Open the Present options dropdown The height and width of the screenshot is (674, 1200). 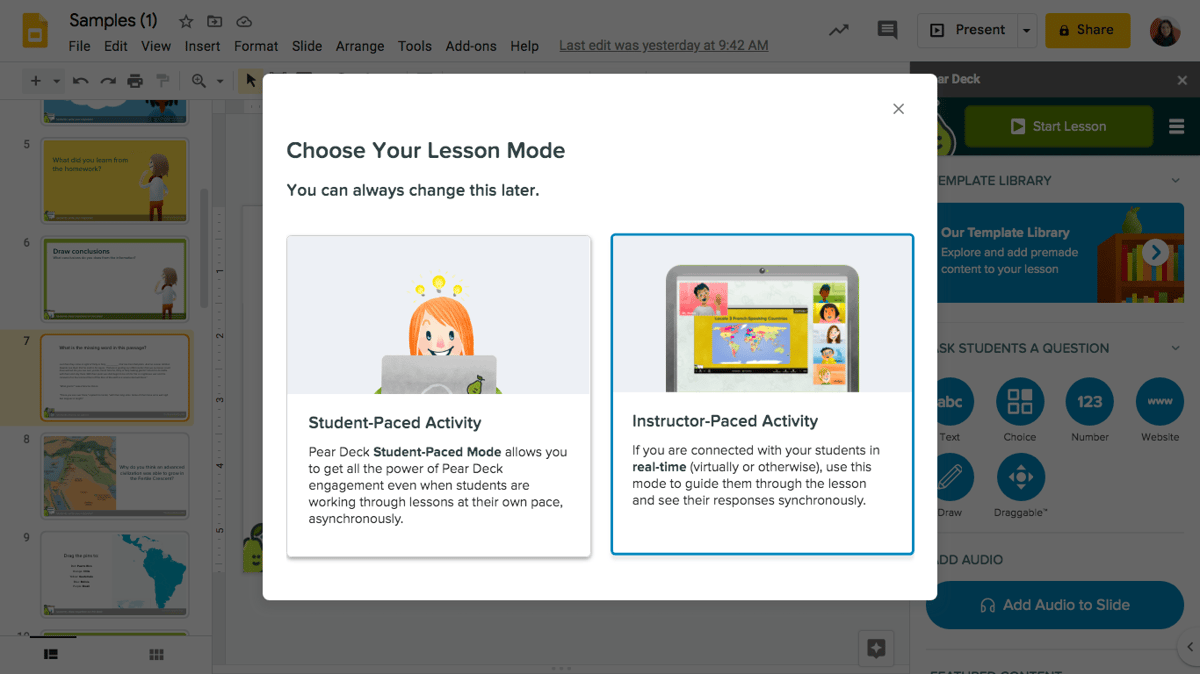tap(1026, 30)
